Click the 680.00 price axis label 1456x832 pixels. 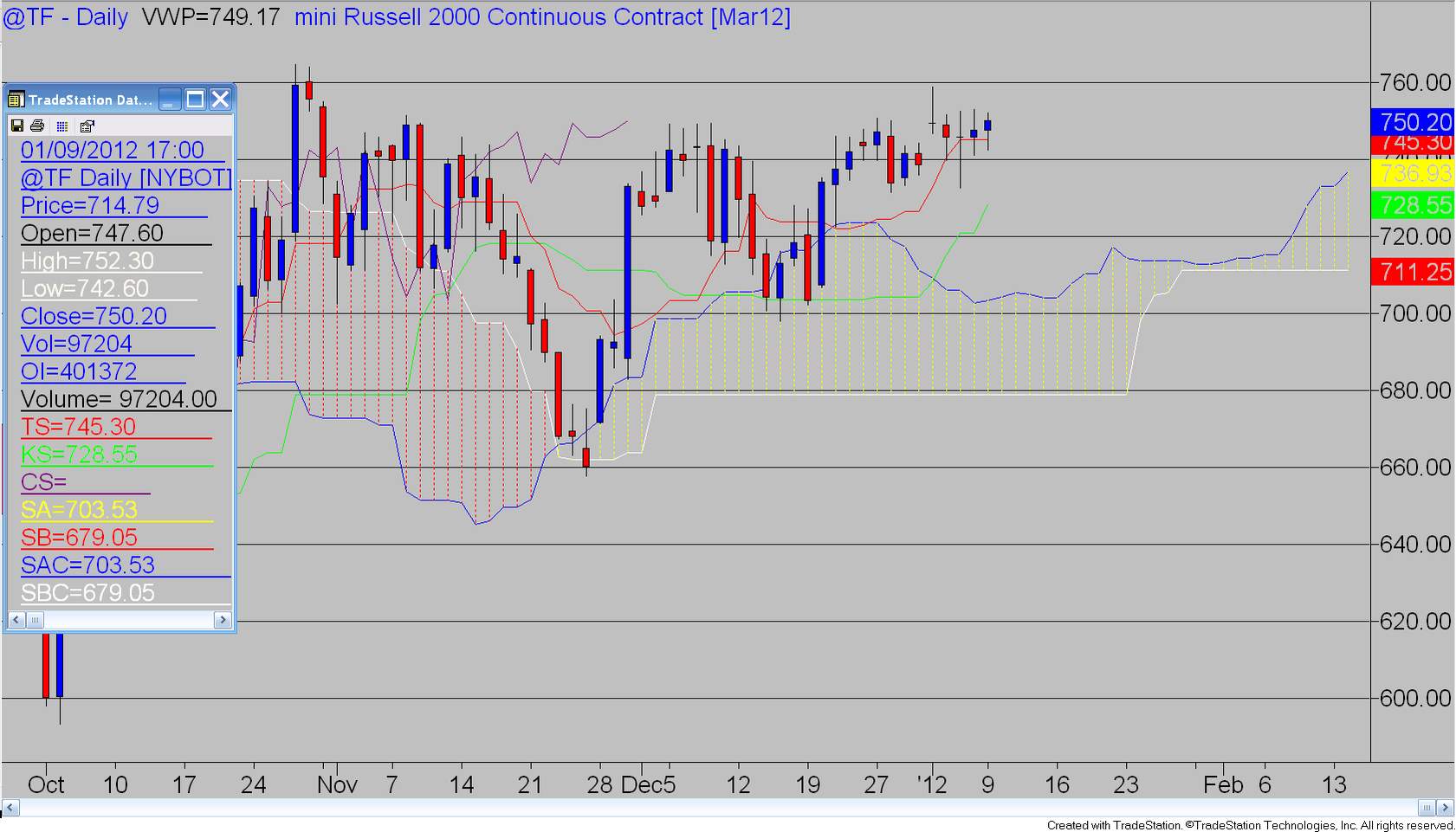(1415, 390)
